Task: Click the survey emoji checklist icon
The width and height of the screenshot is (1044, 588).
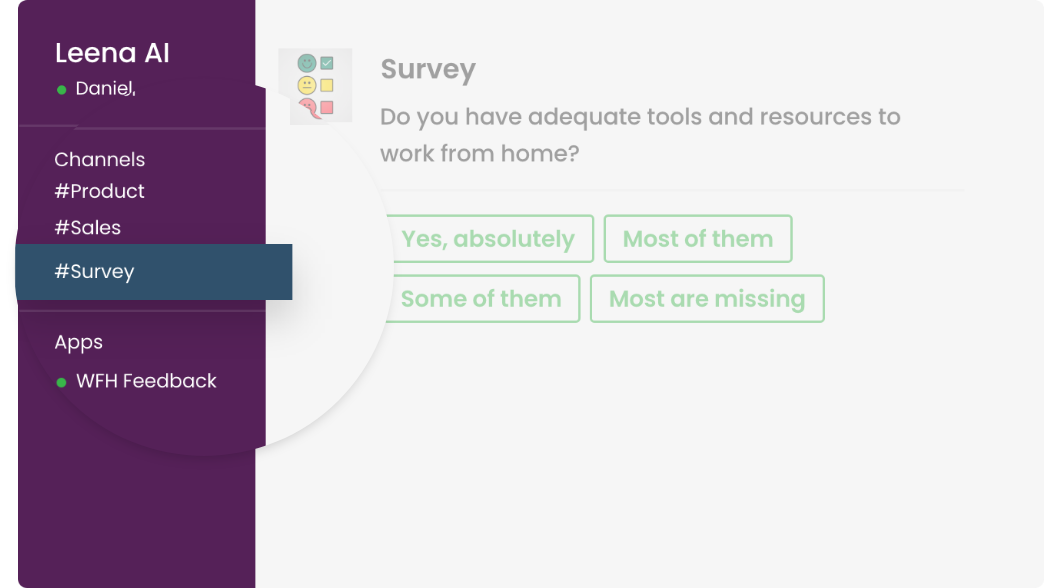Action: (315, 86)
